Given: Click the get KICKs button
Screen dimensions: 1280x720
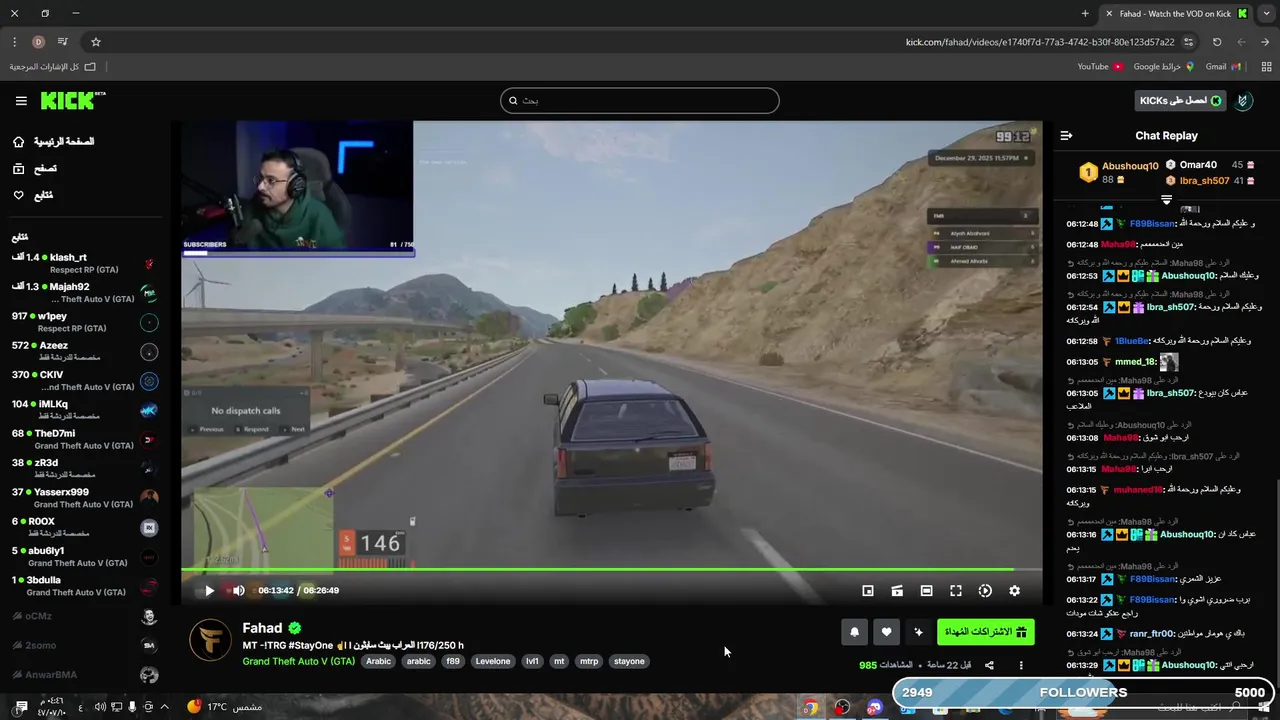Looking at the screenshot, I should (1181, 101).
